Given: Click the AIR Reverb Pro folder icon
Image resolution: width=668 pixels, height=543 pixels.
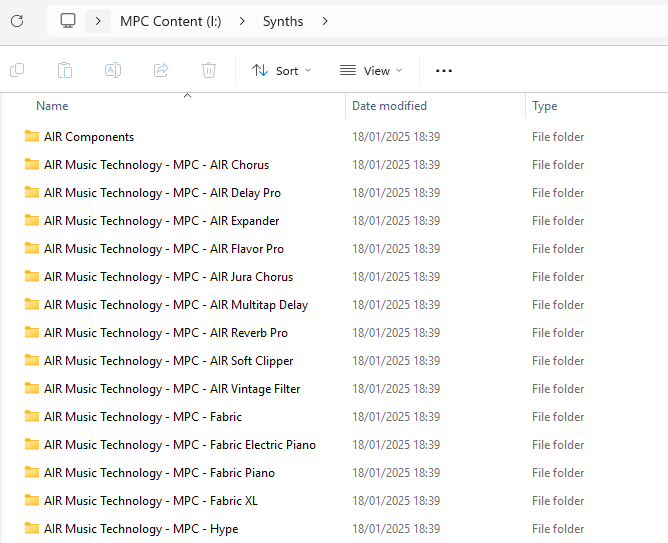Looking at the screenshot, I should 32,332.
